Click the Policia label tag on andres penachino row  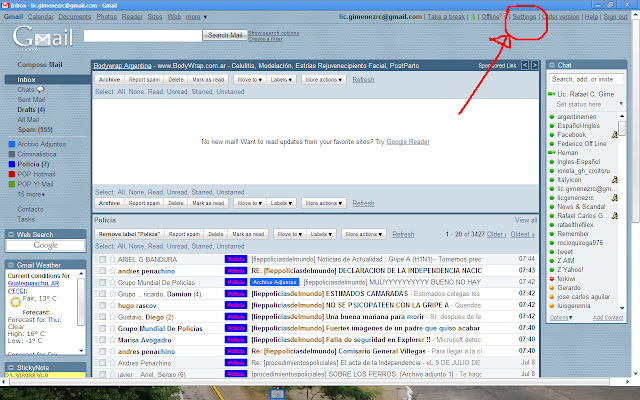click(236, 271)
